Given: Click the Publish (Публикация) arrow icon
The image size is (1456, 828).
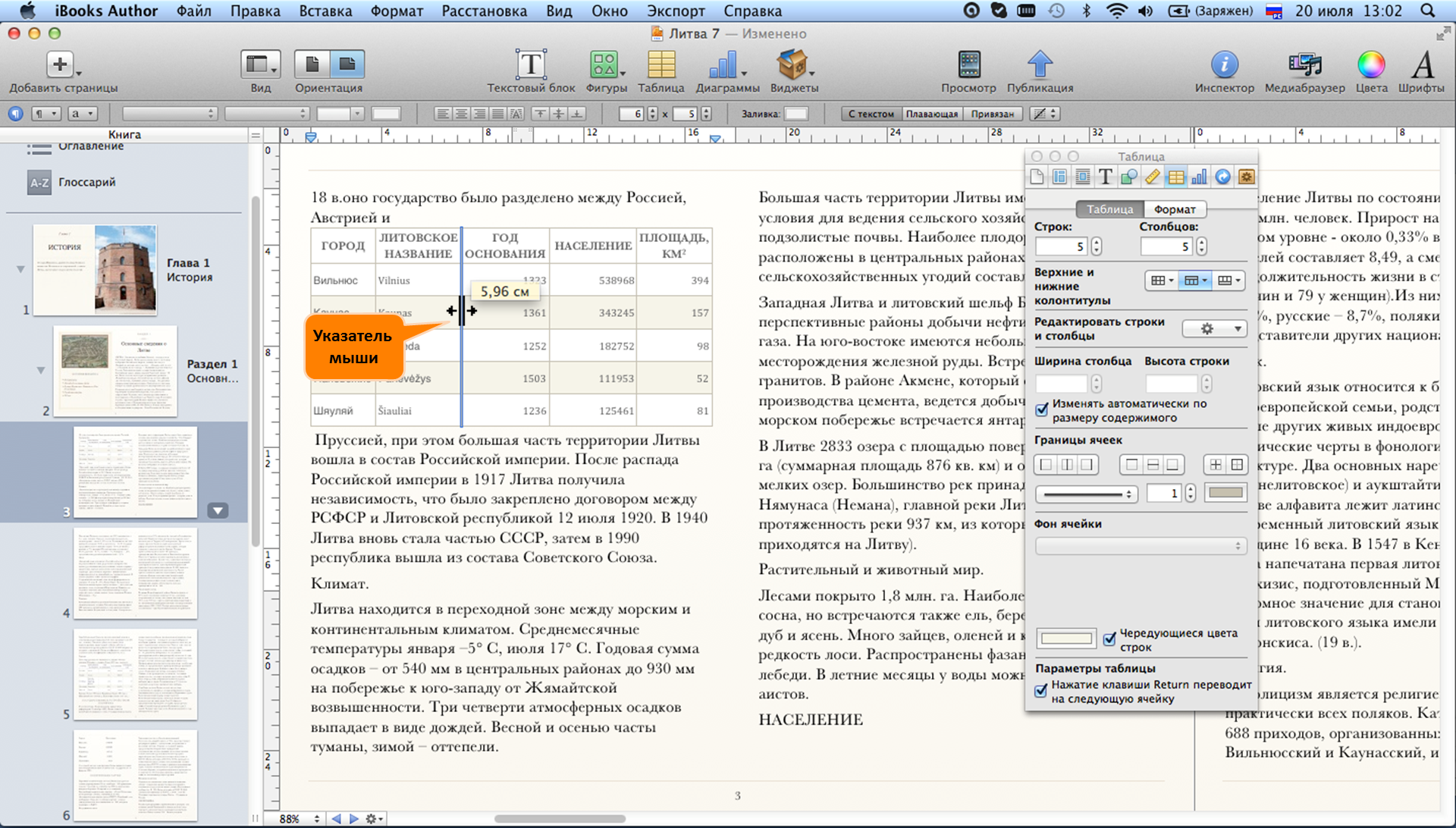Looking at the screenshot, I should pyautogui.click(x=1040, y=65).
